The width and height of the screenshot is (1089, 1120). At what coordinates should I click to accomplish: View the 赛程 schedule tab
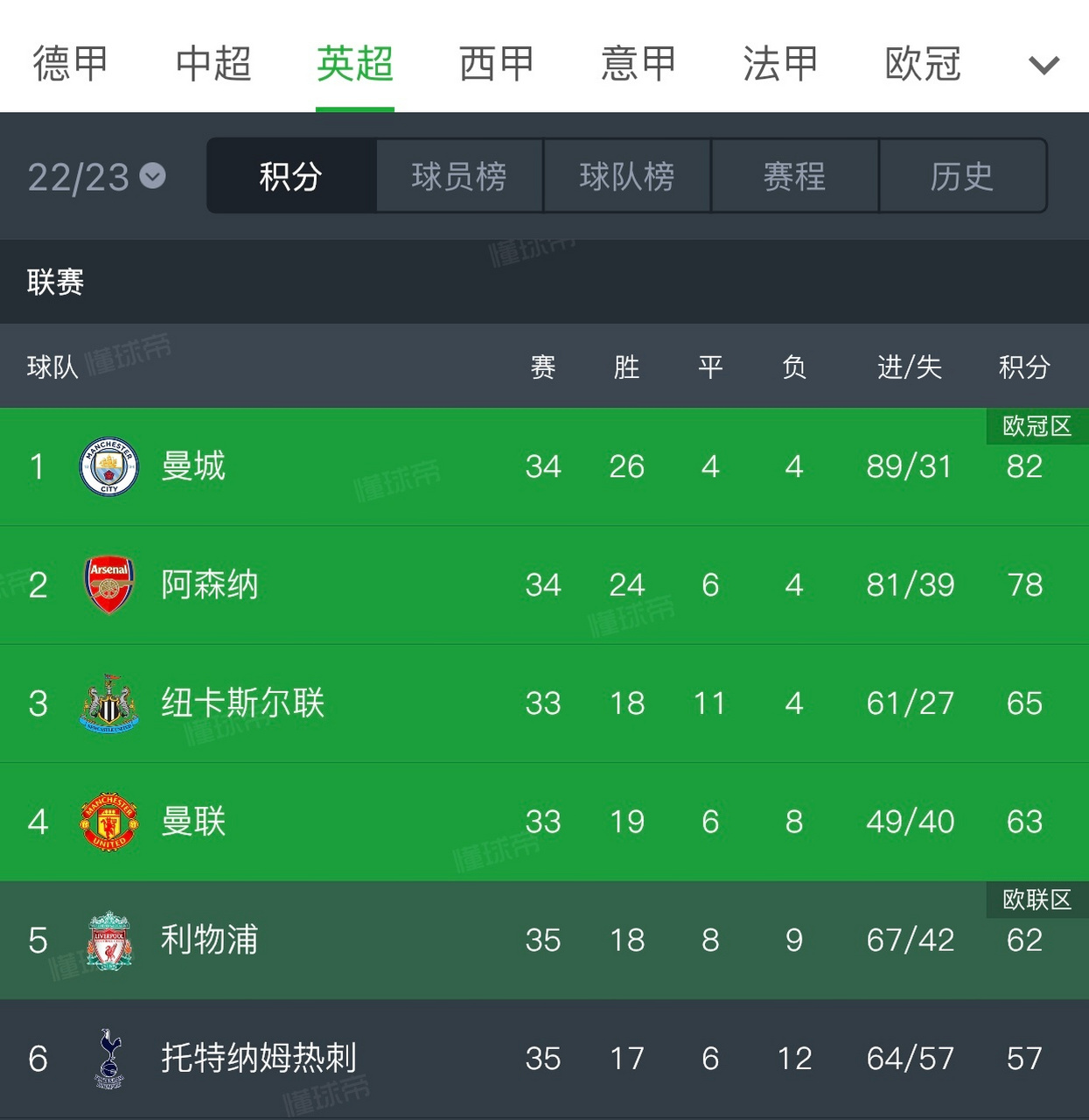click(x=794, y=176)
